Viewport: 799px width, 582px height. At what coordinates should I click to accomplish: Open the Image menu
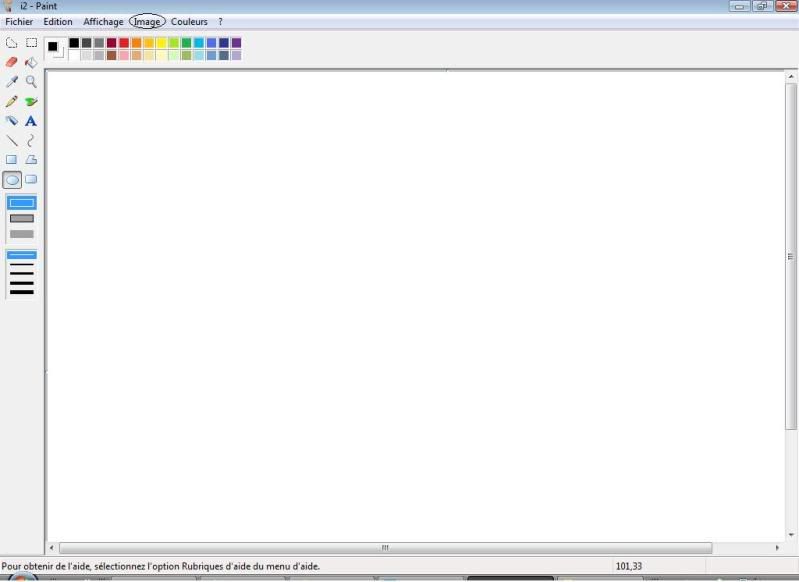147,22
